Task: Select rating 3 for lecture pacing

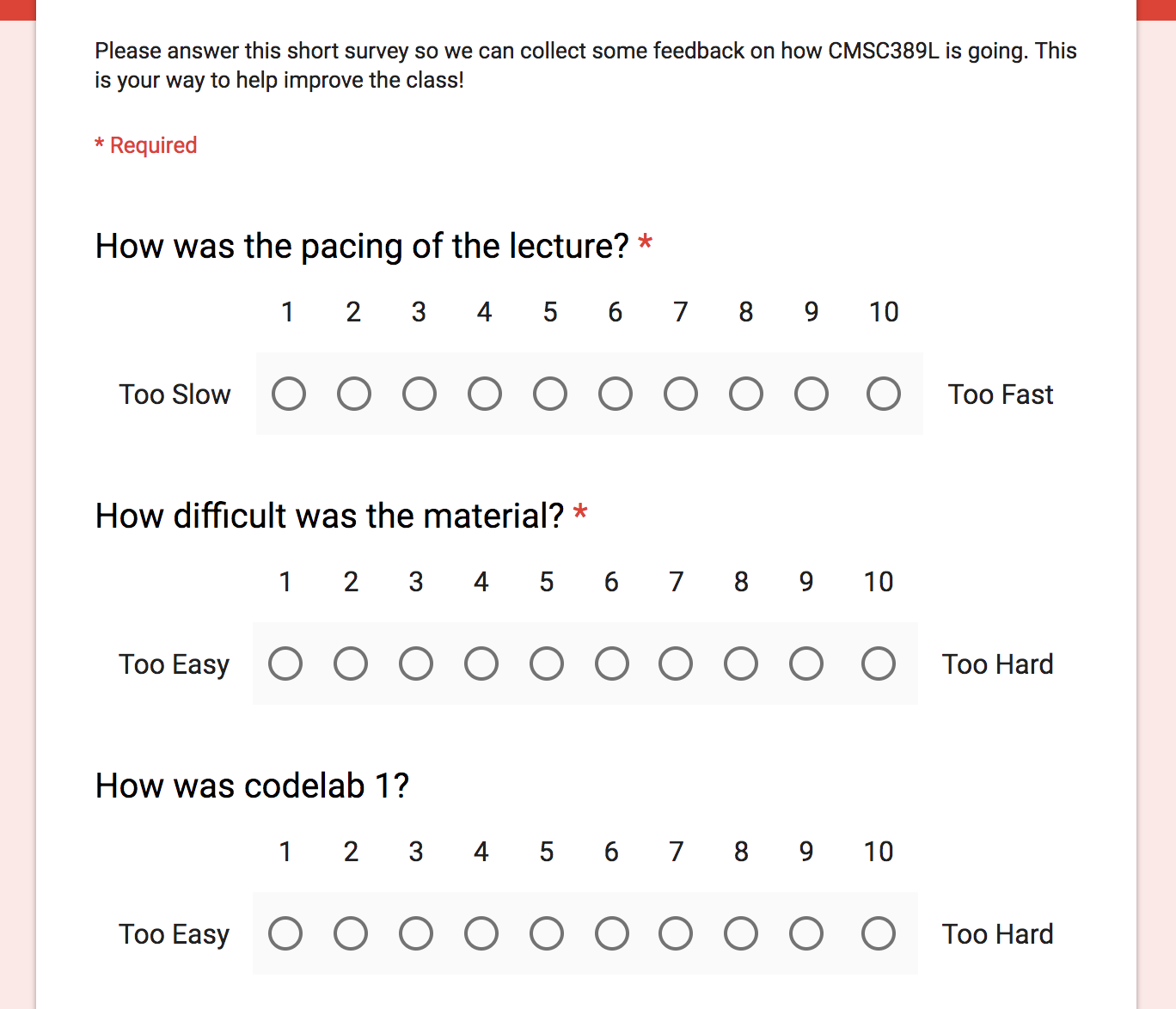Action: click(420, 394)
